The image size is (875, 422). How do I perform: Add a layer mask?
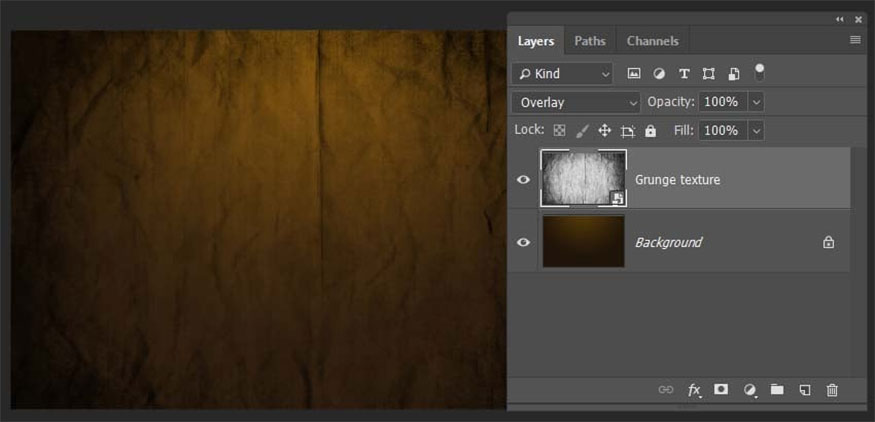[x=721, y=390]
